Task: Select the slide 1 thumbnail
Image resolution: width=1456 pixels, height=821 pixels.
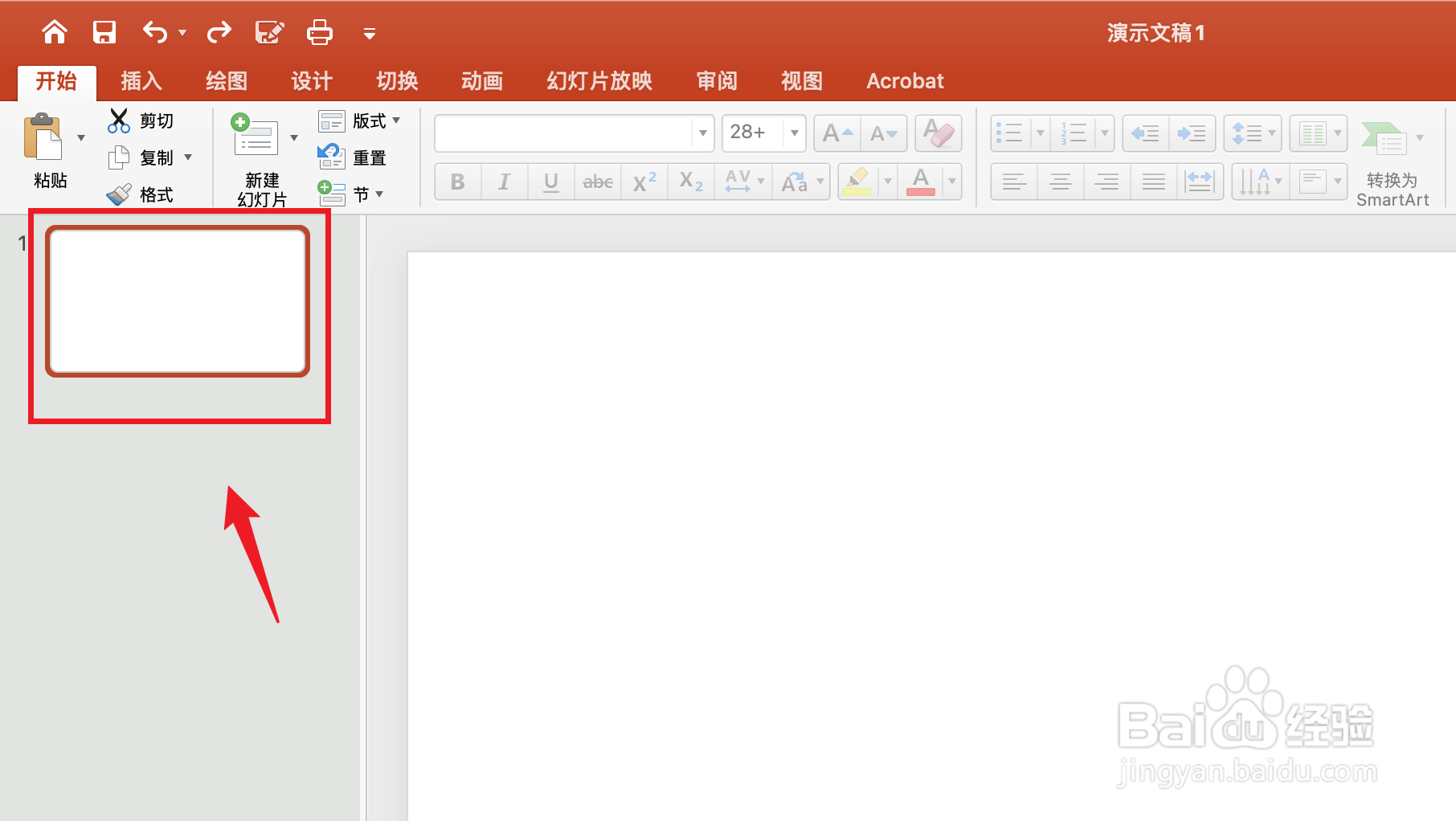Action: click(x=178, y=301)
